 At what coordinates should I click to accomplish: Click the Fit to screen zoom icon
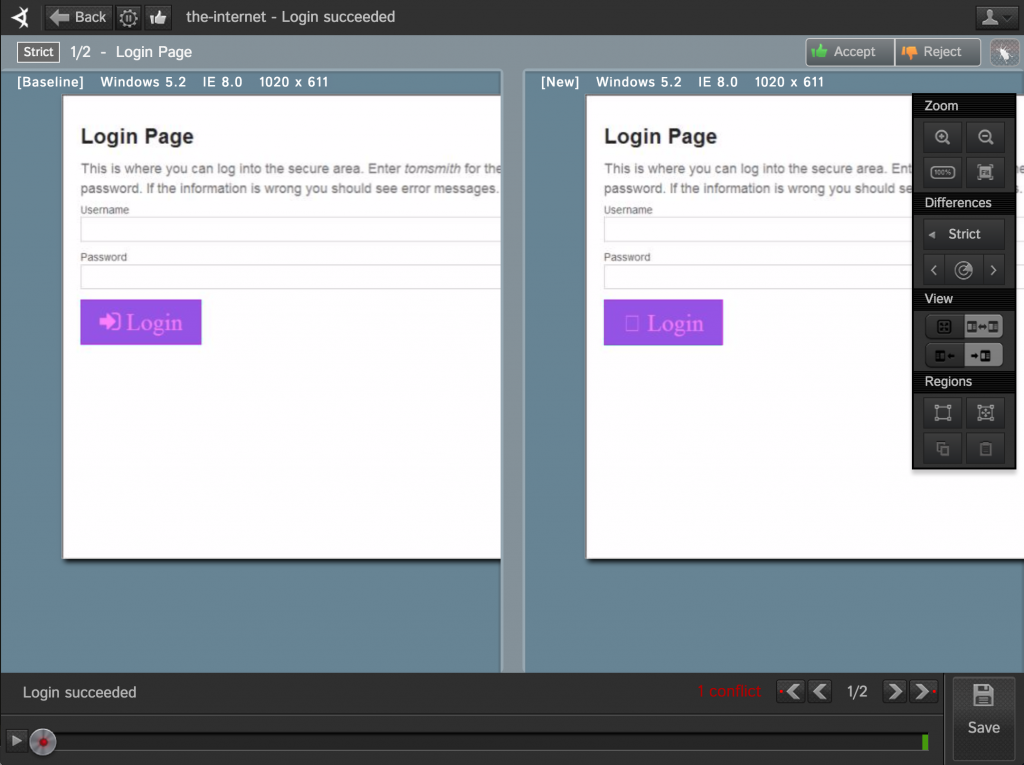986,171
